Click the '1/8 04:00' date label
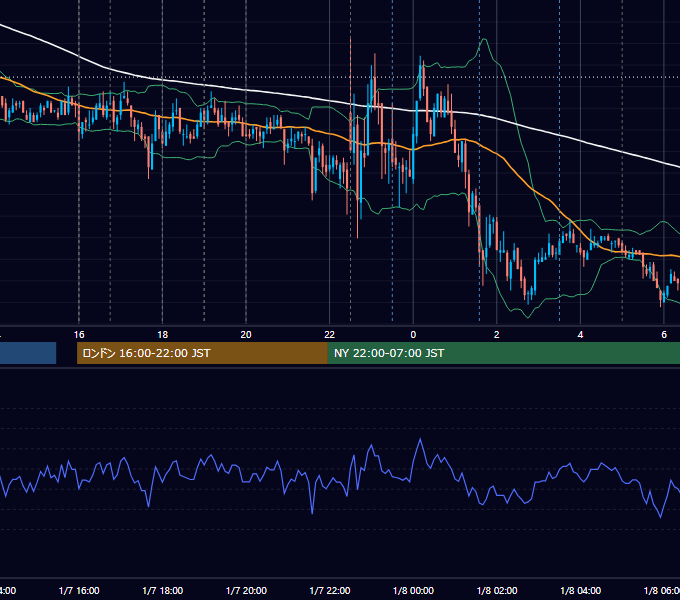Viewport: 680px width, 600px height. (581, 591)
